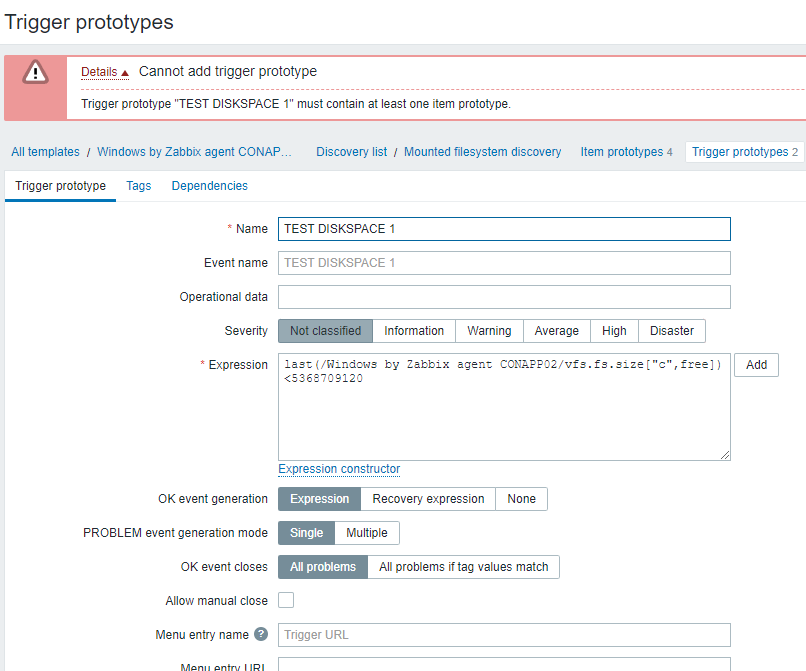
Task: Click the Add expression button
Action: 756,365
